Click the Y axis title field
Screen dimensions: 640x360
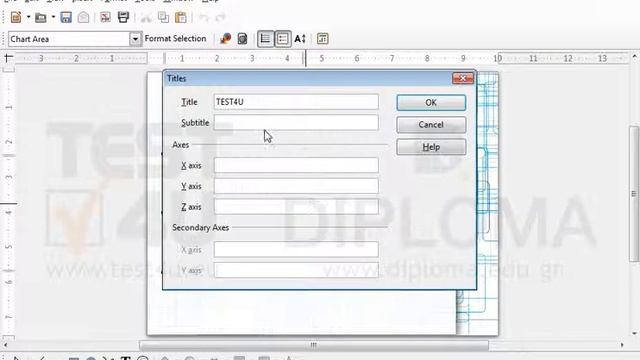[296, 186]
